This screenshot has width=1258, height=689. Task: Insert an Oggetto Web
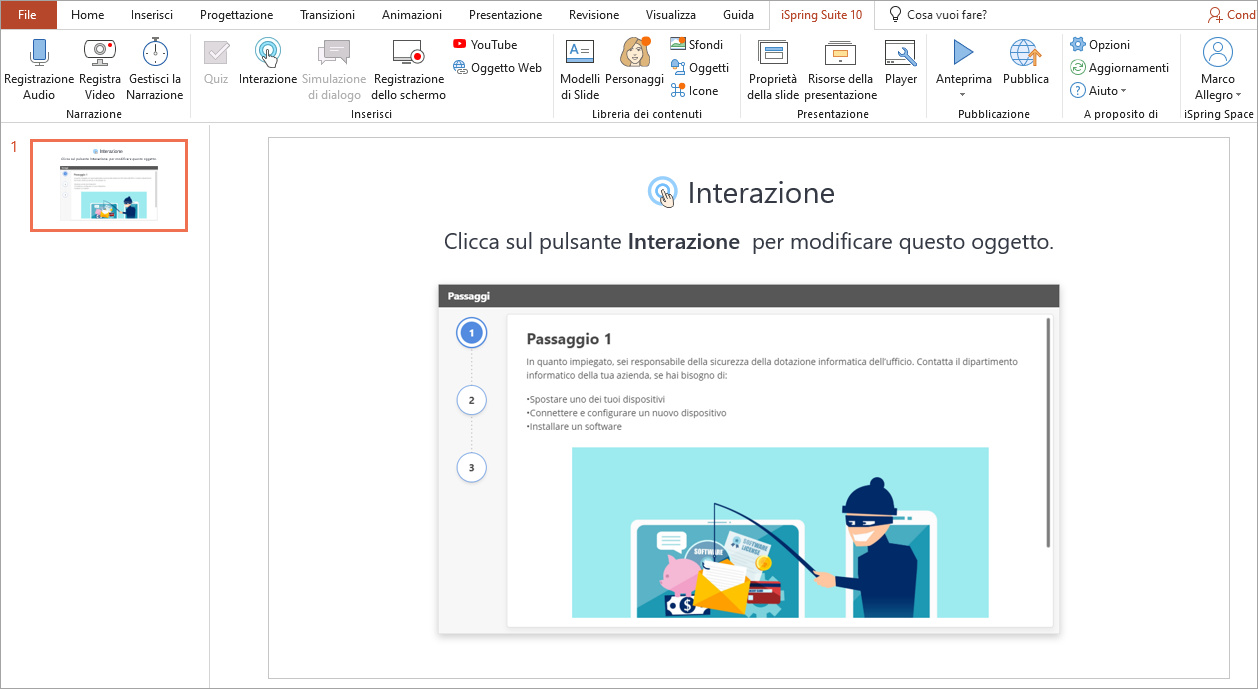(497, 68)
